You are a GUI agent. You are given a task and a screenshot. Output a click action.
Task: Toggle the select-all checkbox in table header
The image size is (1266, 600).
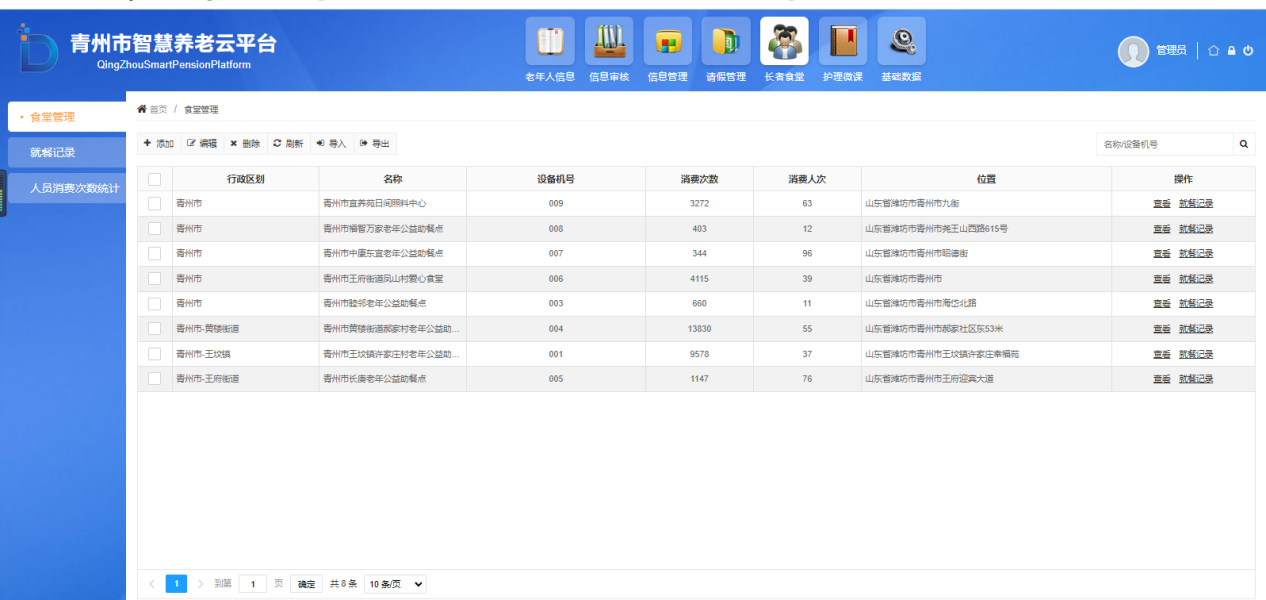coord(154,179)
